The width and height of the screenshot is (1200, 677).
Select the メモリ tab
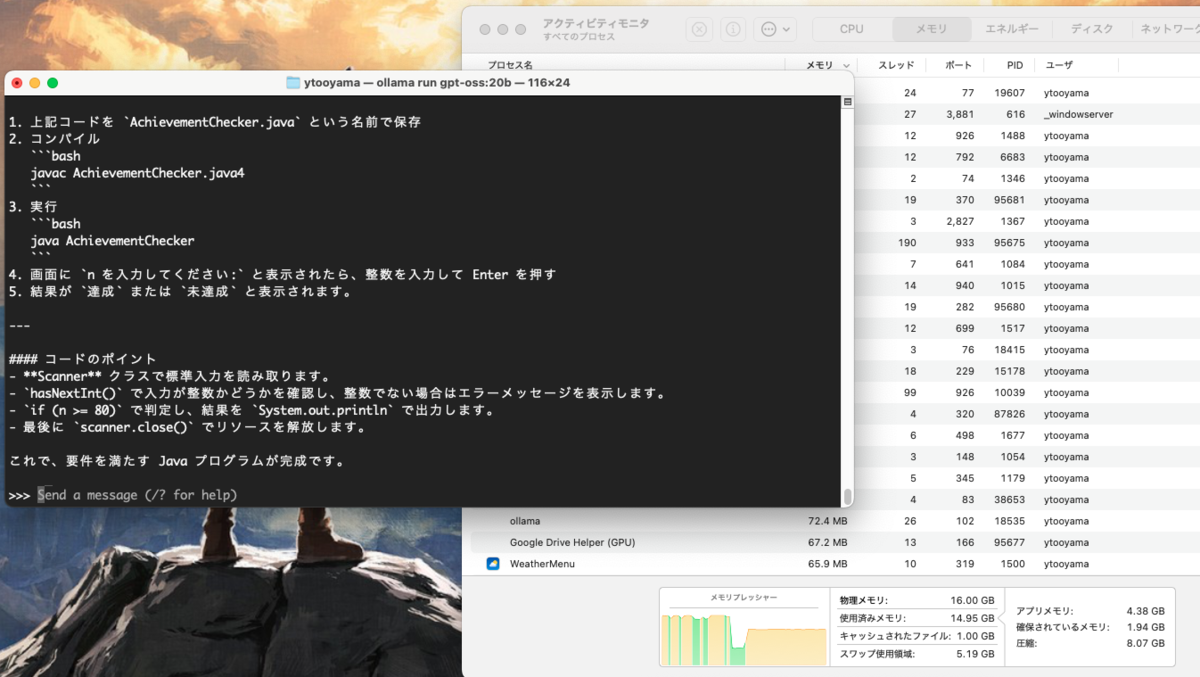(x=931, y=29)
